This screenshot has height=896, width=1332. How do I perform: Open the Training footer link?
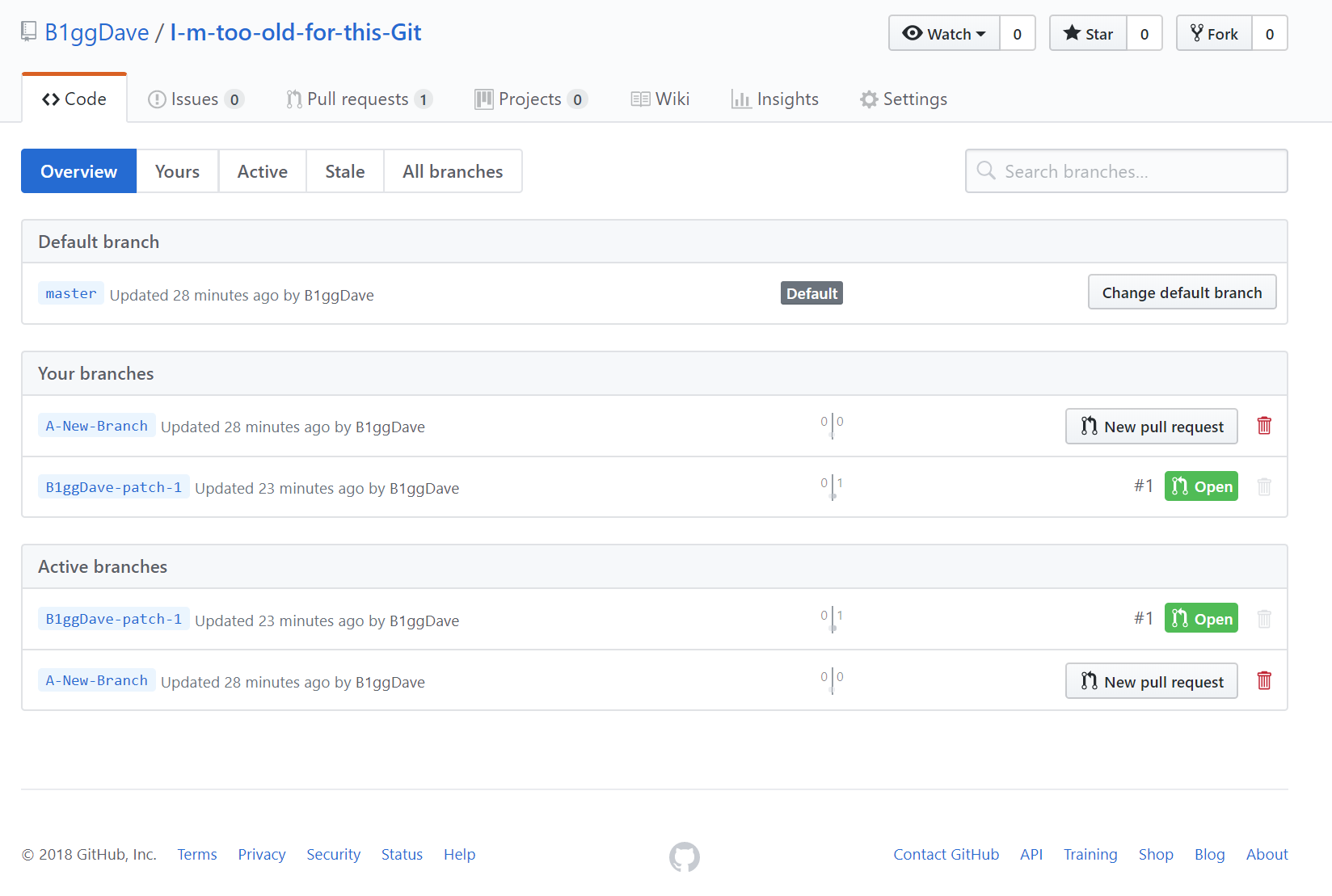pos(1090,854)
